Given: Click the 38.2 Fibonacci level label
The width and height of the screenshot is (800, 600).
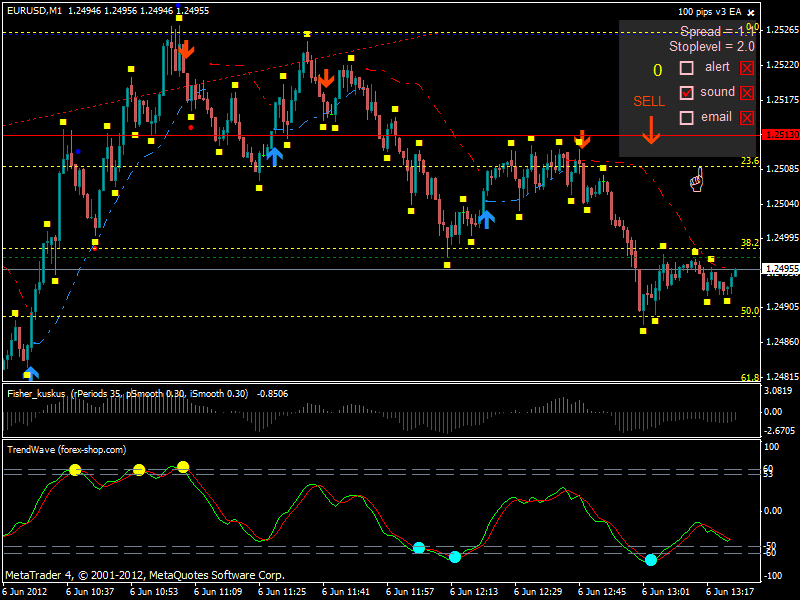Looking at the screenshot, I should click(750, 242).
